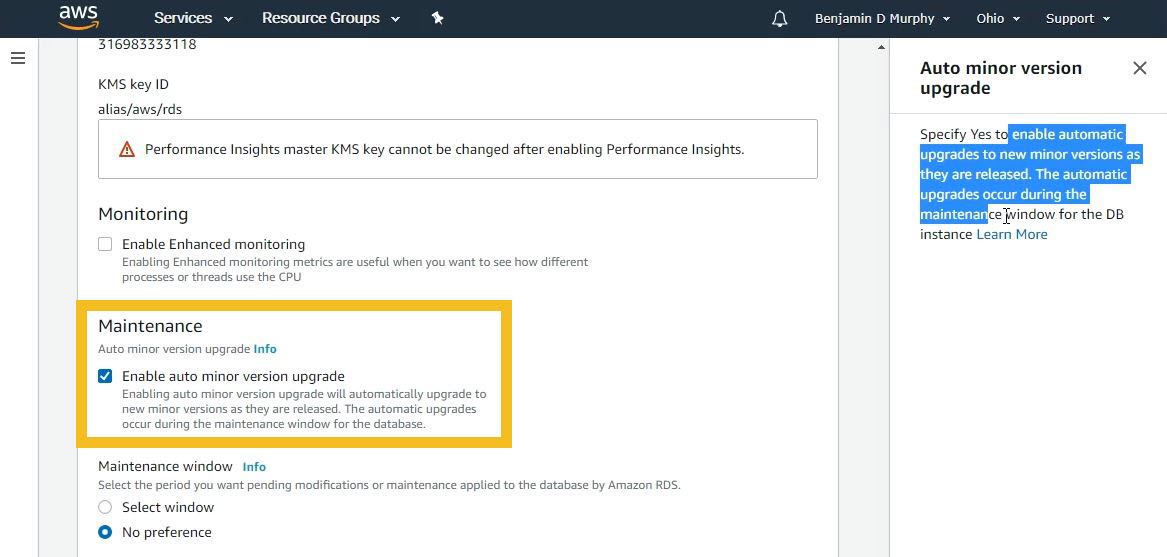Open the Support menu
The image size is (1167, 557).
(1078, 19)
